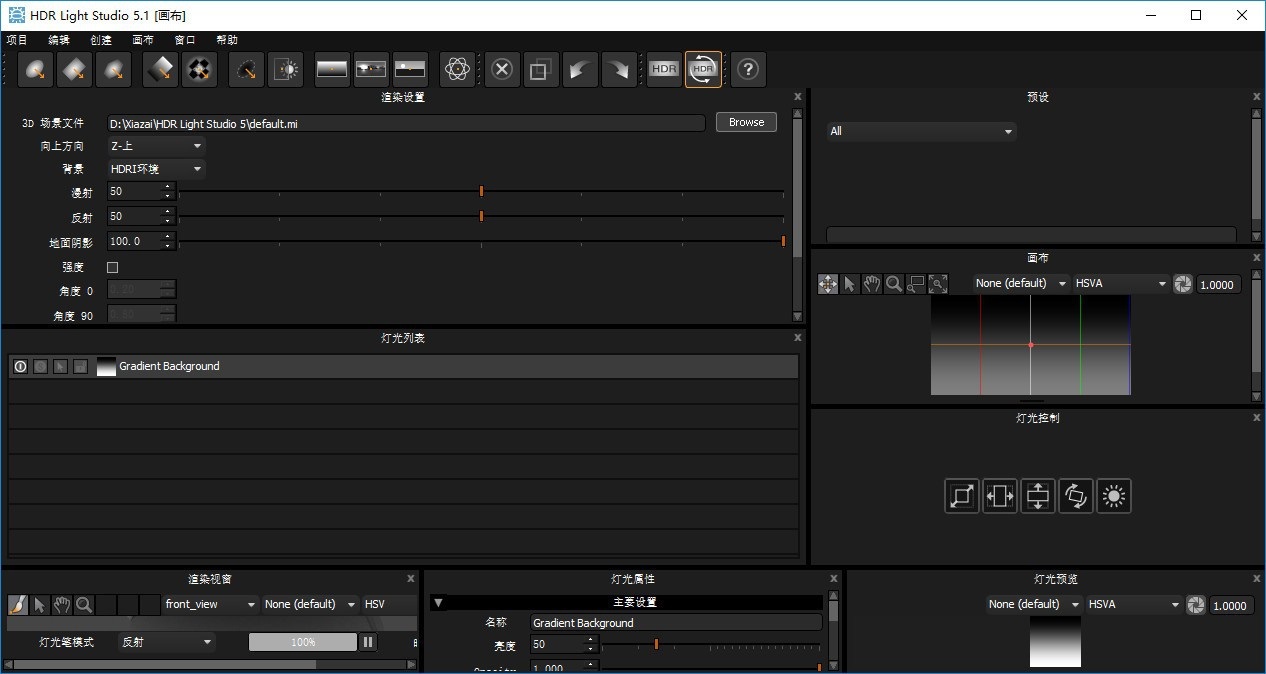The height and width of the screenshot is (674, 1266).
Task: Click the canvas exposure value 1.0000 field
Action: point(1218,284)
